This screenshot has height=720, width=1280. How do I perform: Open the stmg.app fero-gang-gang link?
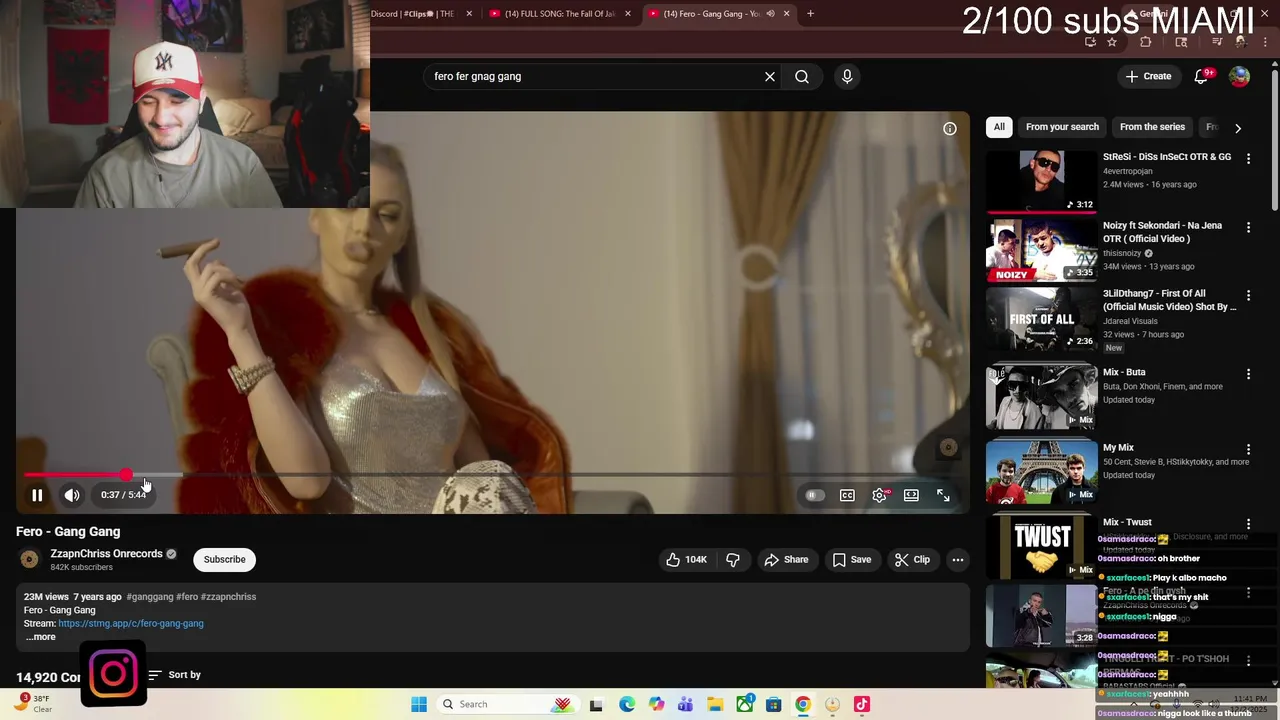pos(131,623)
